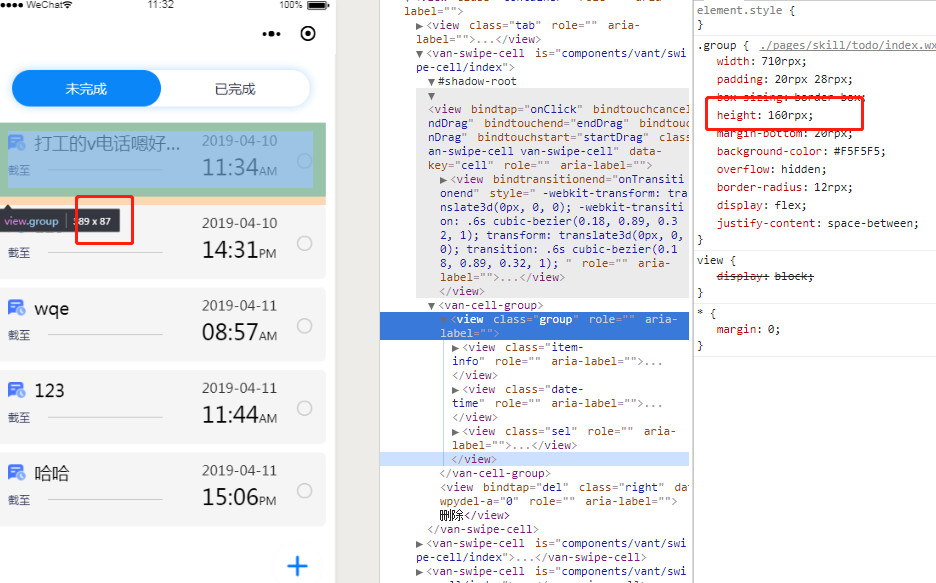Expand the view class="tab" node
The height and width of the screenshot is (583, 936).
pyautogui.click(x=420, y=25)
